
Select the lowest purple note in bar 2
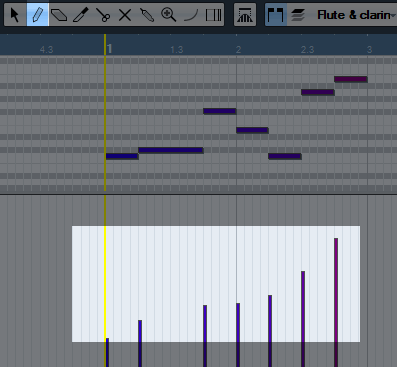tap(285, 156)
